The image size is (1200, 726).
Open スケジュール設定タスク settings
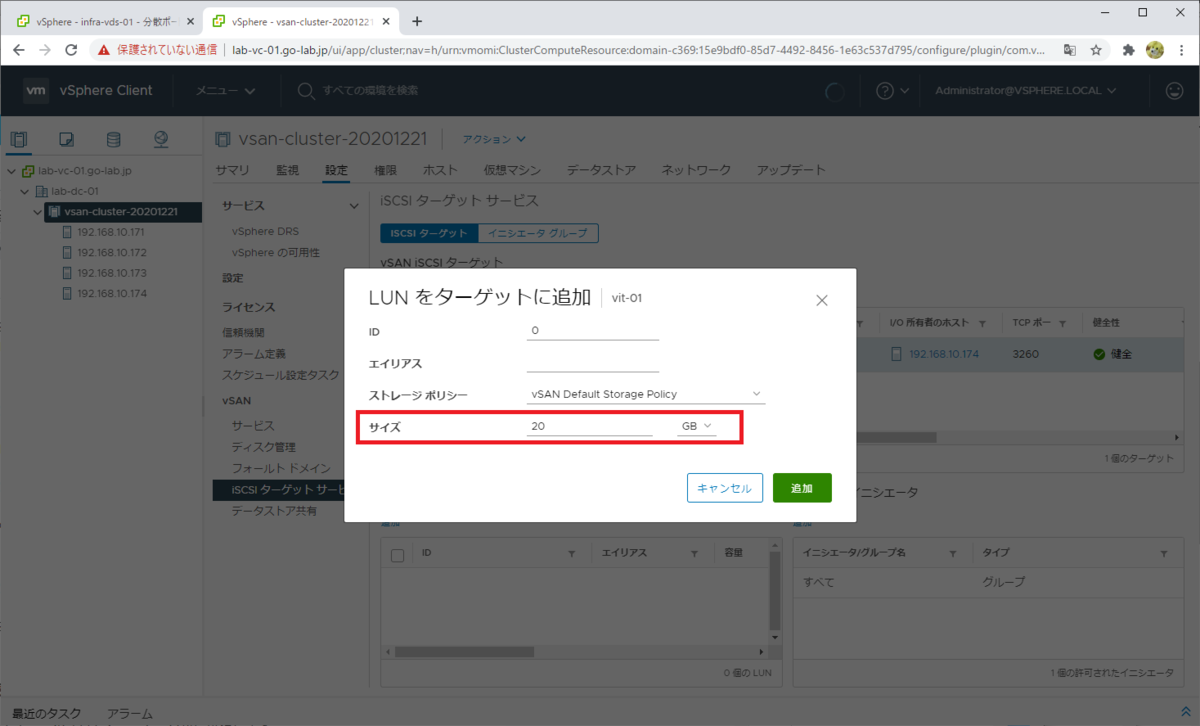pyautogui.click(x=281, y=375)
